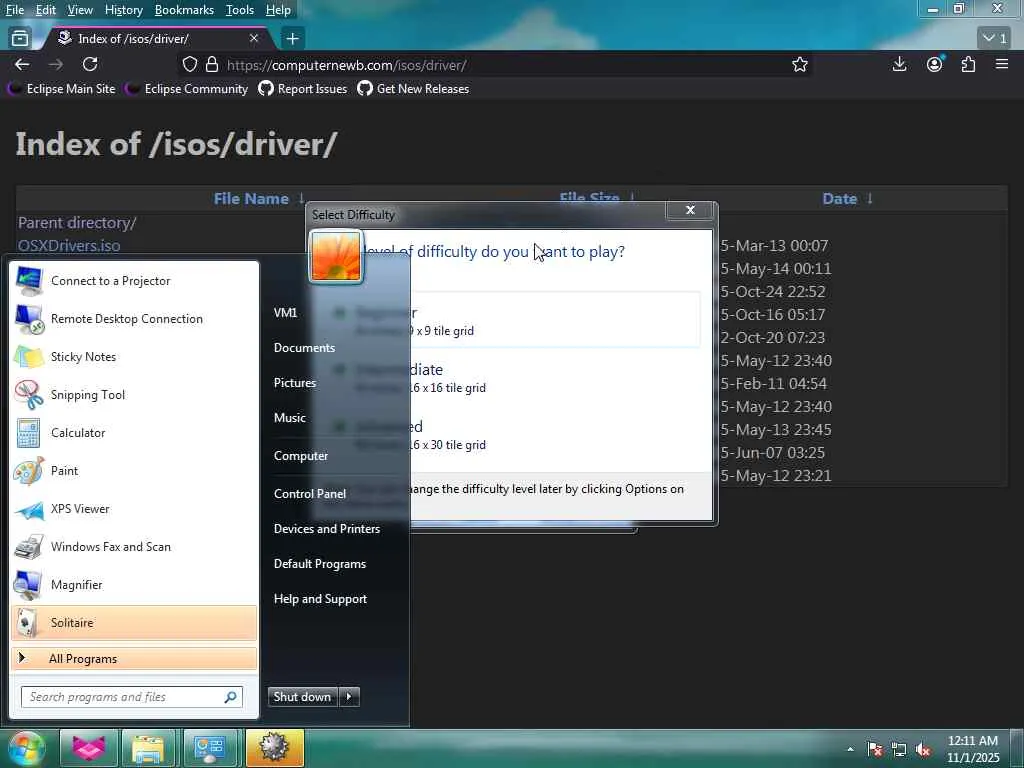Expand All Programs list

pos(134,658)
